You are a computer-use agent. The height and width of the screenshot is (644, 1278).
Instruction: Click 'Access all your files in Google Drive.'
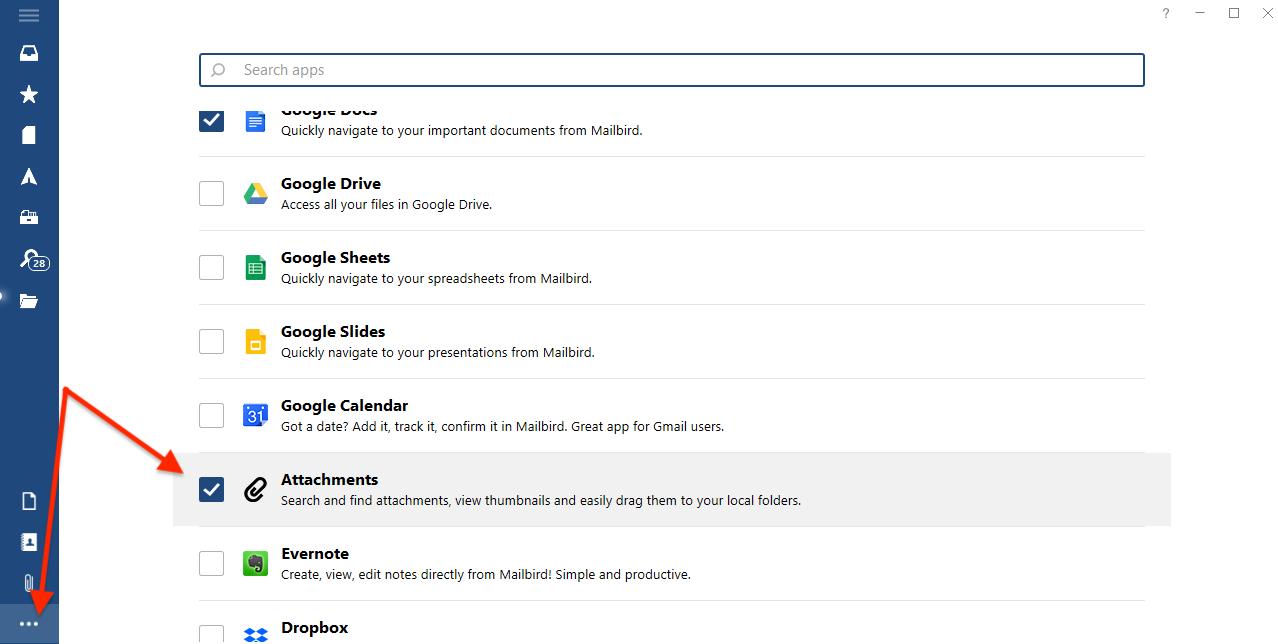386,205
